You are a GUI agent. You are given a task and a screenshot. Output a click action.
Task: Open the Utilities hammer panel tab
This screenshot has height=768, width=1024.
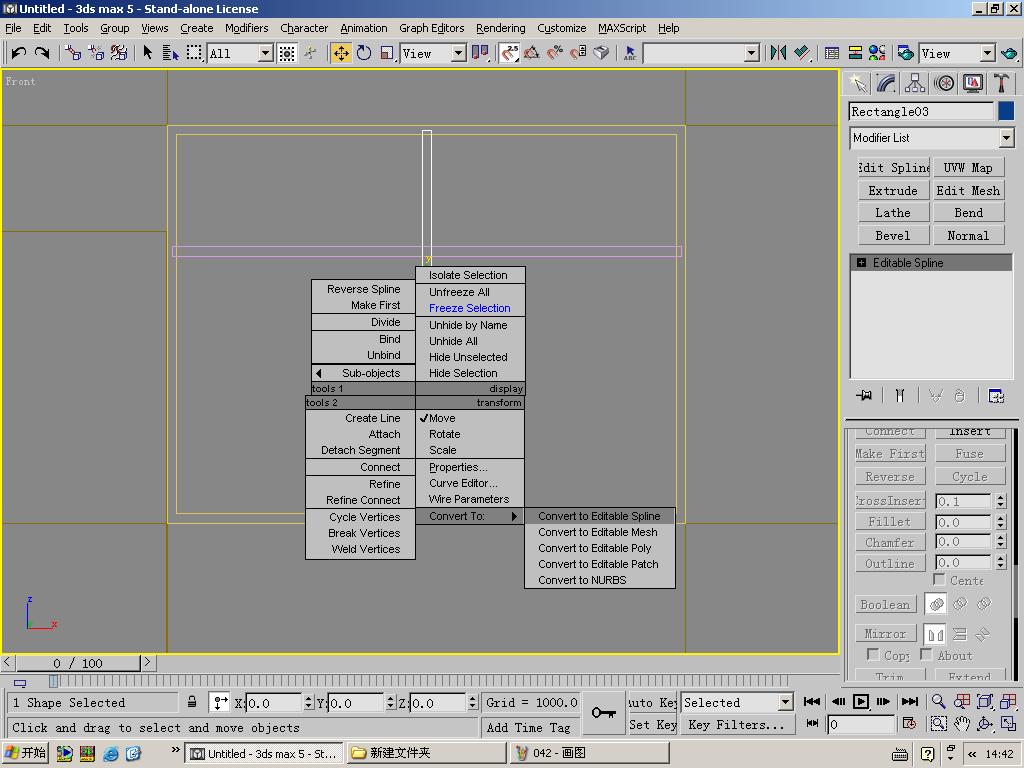[1001, 83]
